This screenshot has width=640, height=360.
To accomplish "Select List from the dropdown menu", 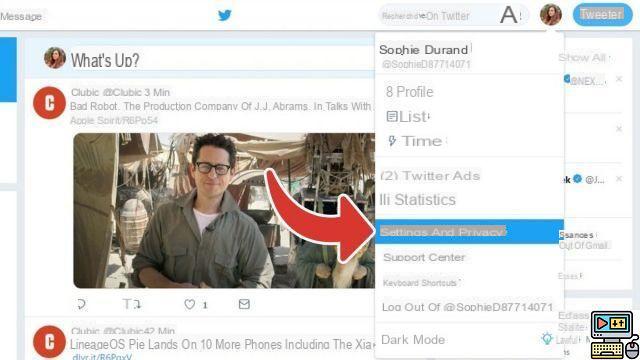I will click(x=469, y=117).
